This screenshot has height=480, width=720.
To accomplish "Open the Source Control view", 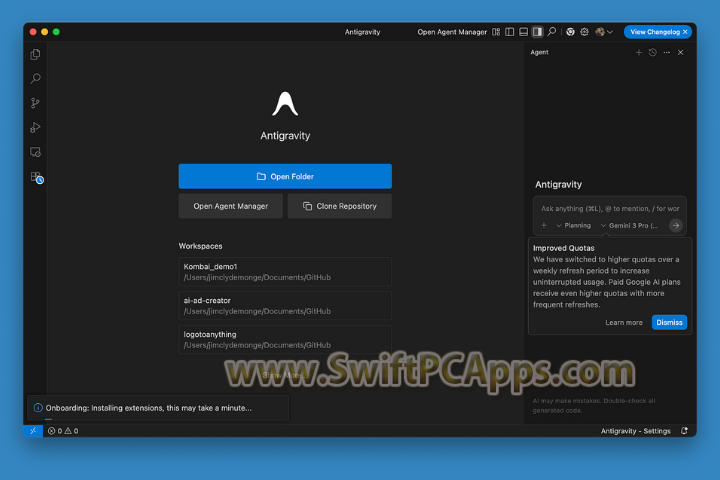I will click(x=35, y=103).
